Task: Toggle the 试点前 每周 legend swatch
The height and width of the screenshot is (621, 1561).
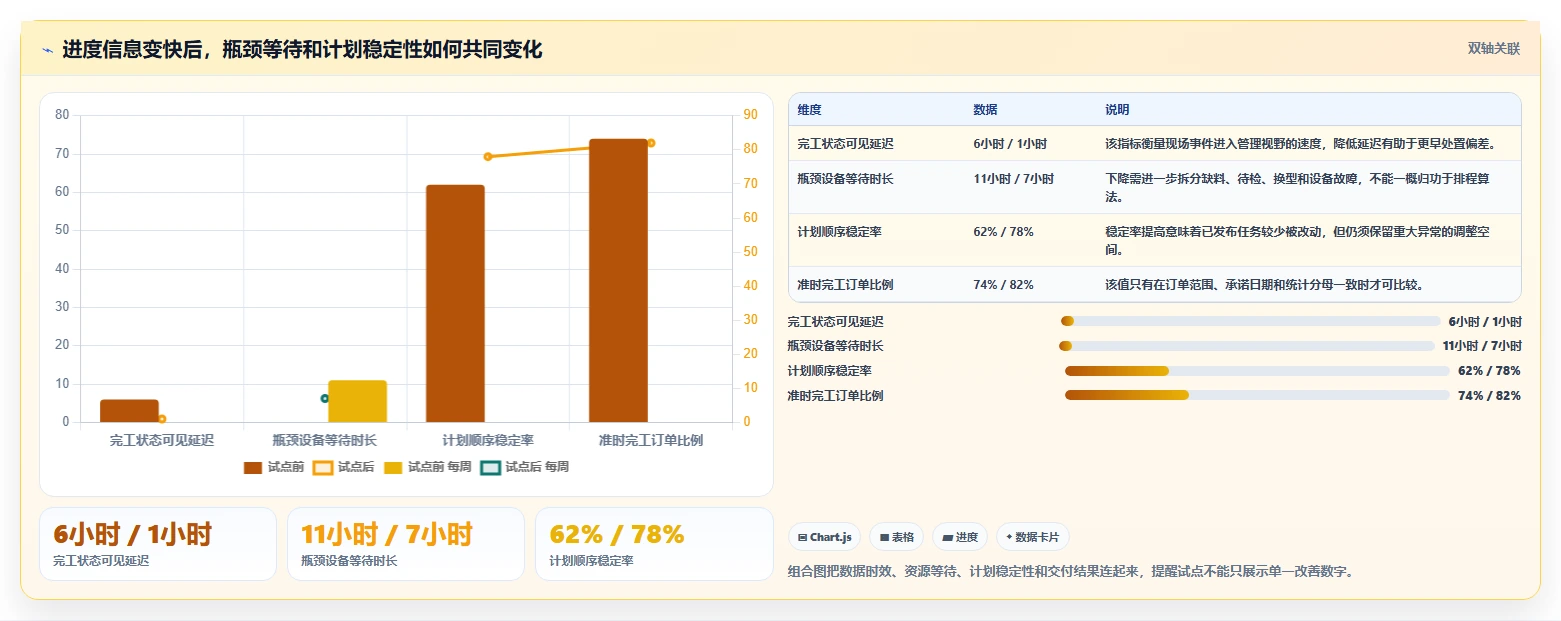Action: (x=393, y=467)
